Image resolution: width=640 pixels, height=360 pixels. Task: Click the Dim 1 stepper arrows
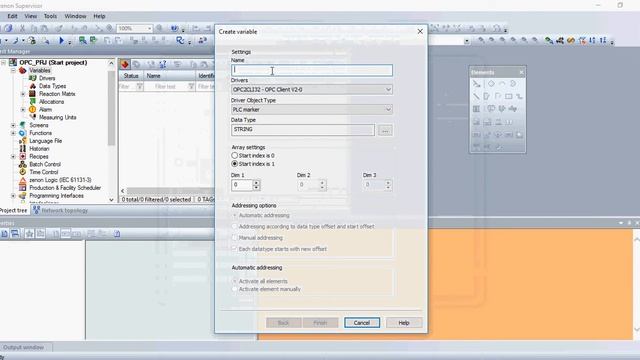pyautogui.click(x=256, y=185)
